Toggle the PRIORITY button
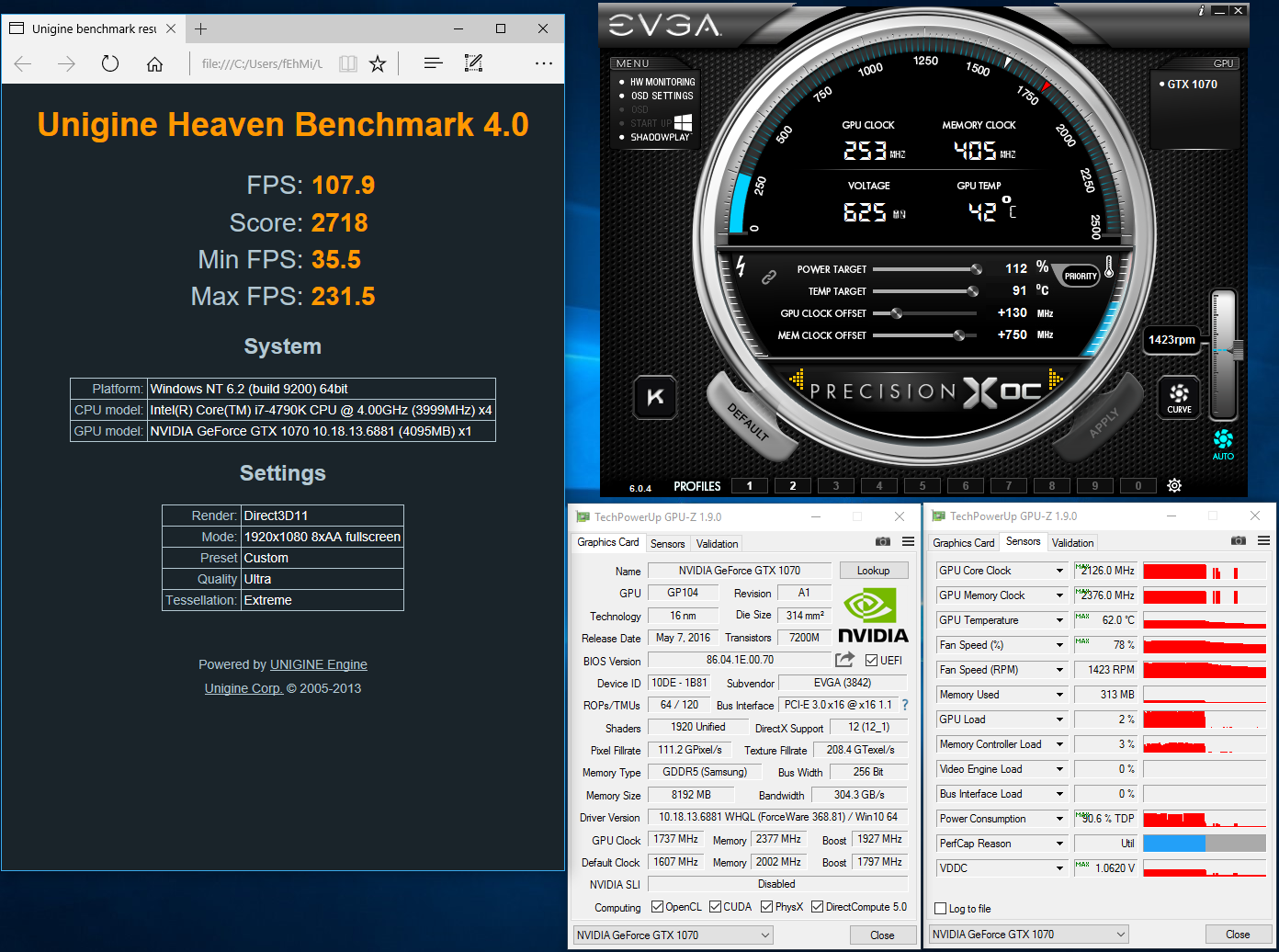 pyautogui.click(x=1080, y=276)
